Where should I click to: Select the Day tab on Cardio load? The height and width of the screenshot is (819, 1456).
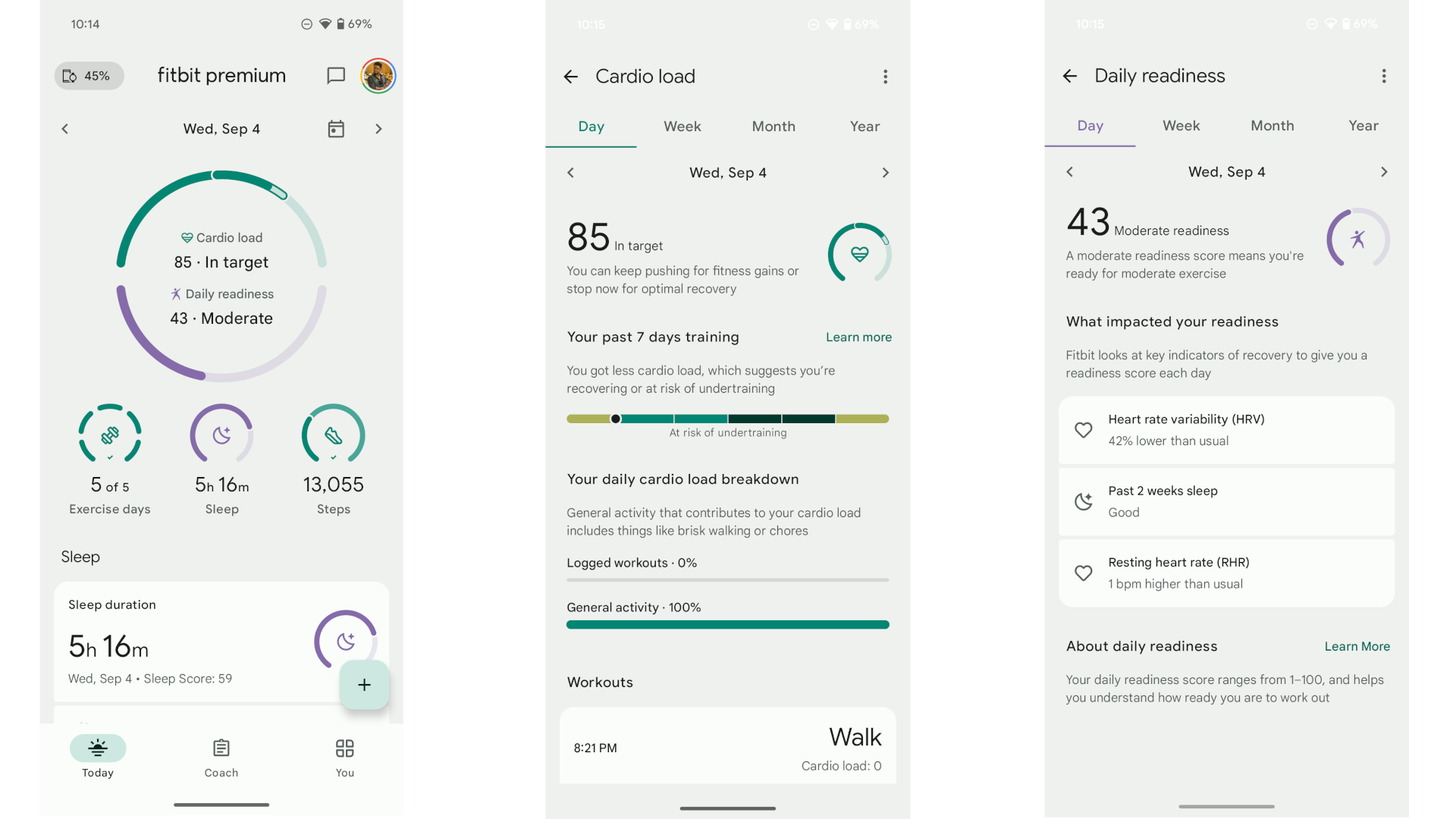592,125
